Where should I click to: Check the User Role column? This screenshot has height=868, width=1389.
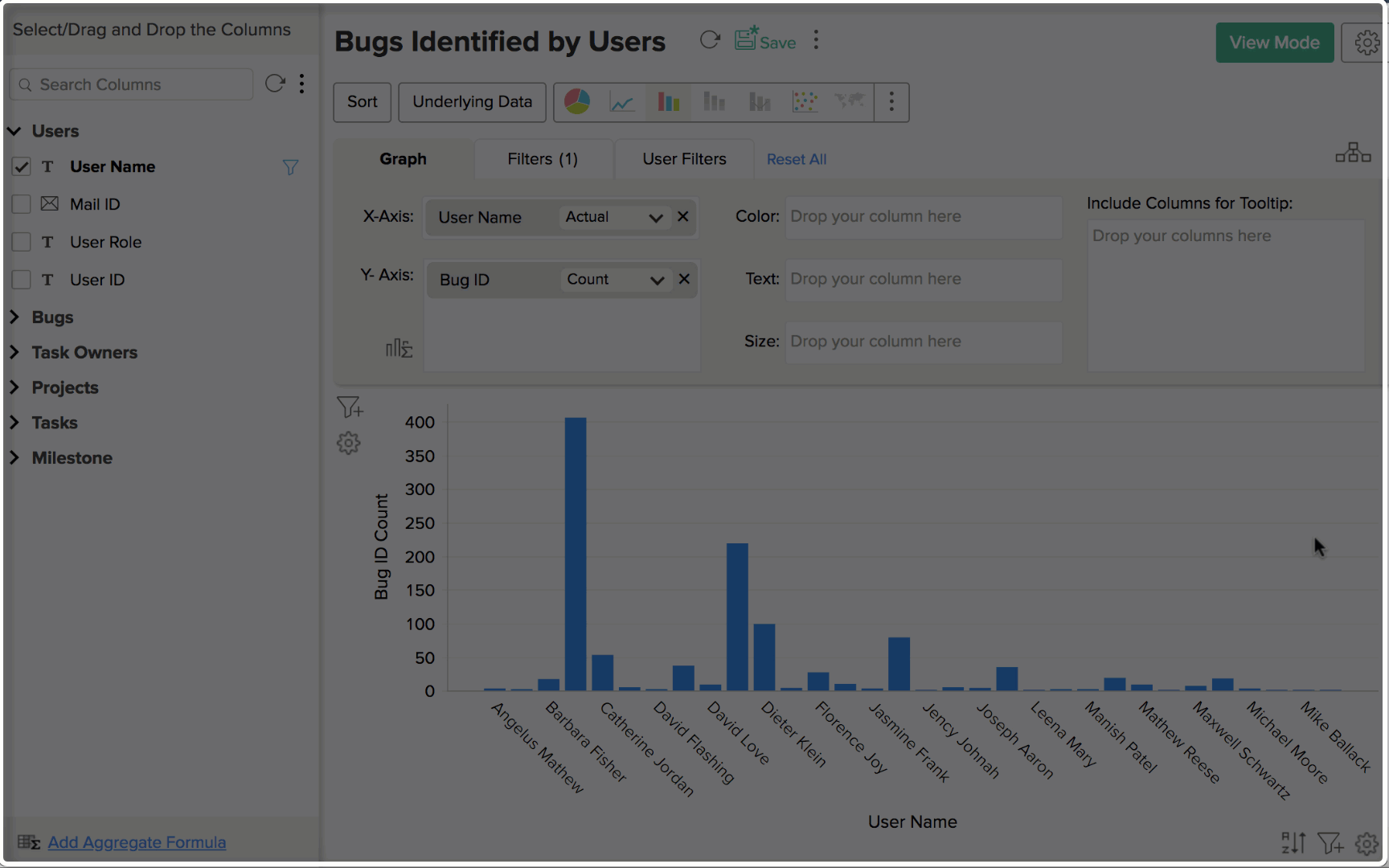pos(21,242)
